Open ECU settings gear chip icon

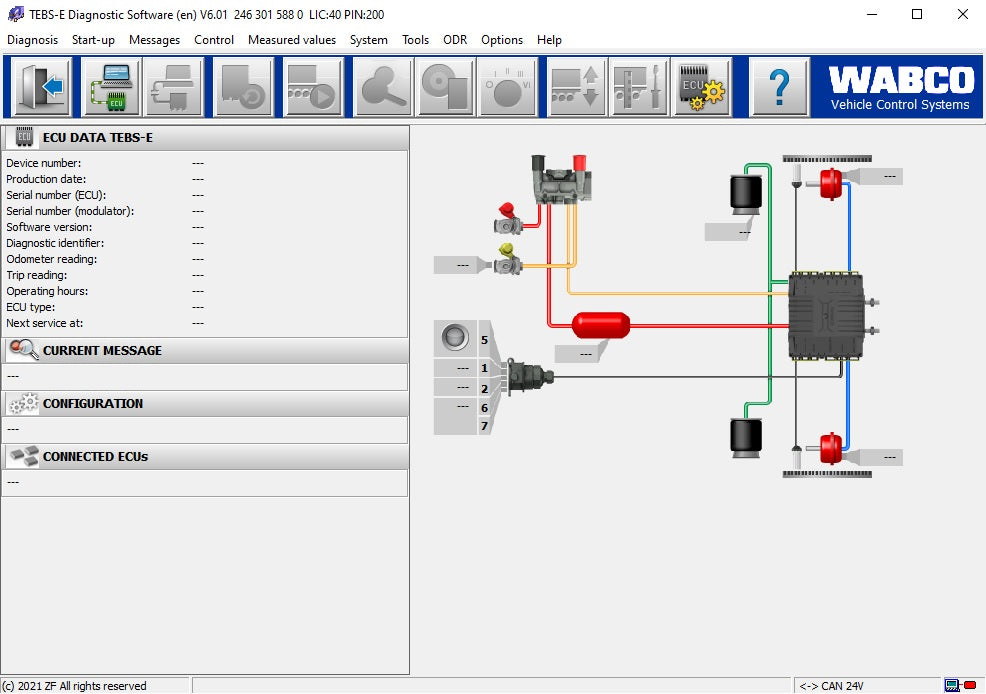702,87
